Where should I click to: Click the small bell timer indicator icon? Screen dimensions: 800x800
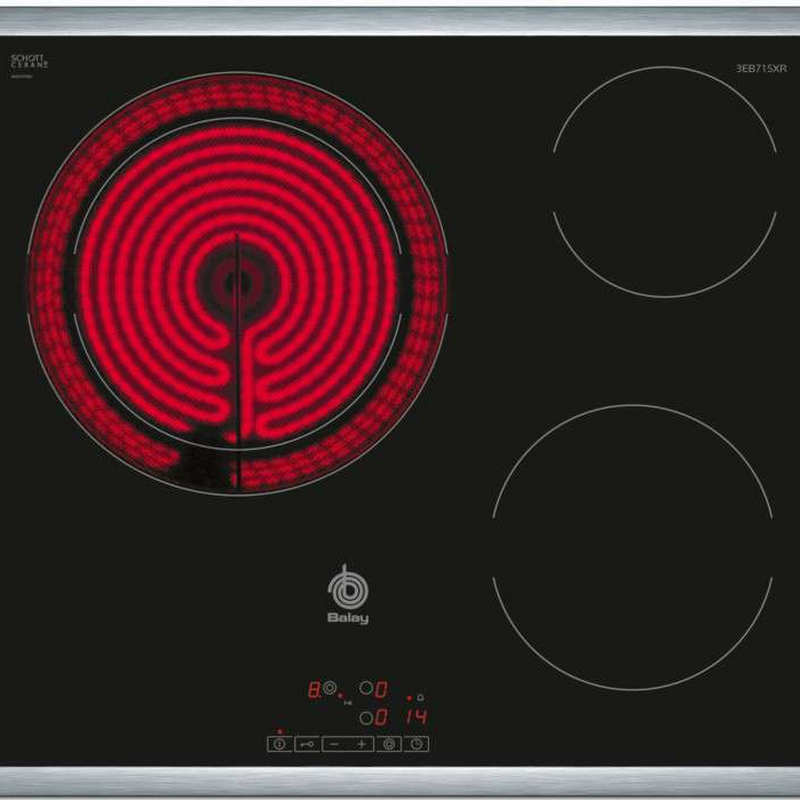(421, 697)
